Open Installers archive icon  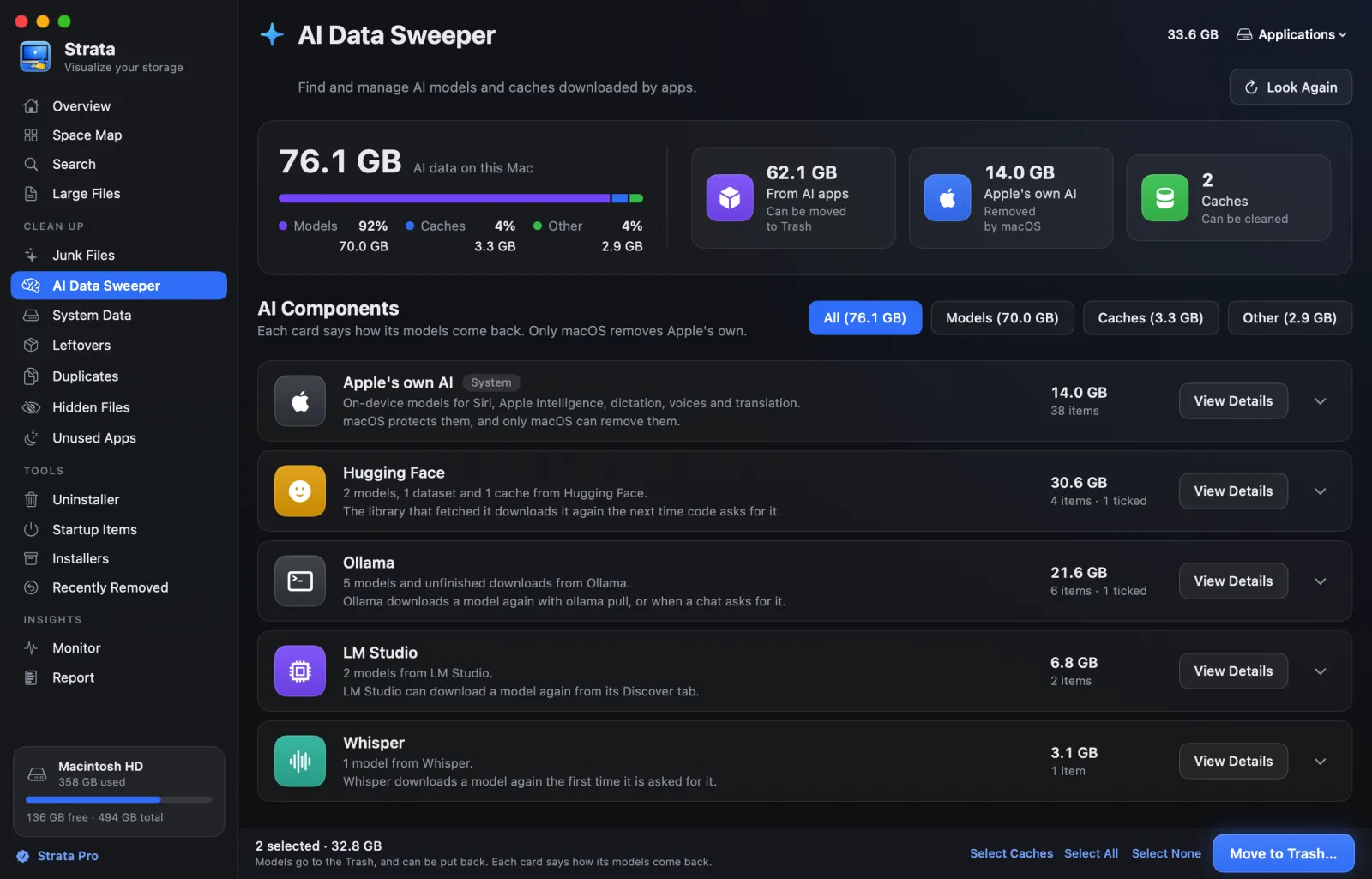click(x=31, y=559)
